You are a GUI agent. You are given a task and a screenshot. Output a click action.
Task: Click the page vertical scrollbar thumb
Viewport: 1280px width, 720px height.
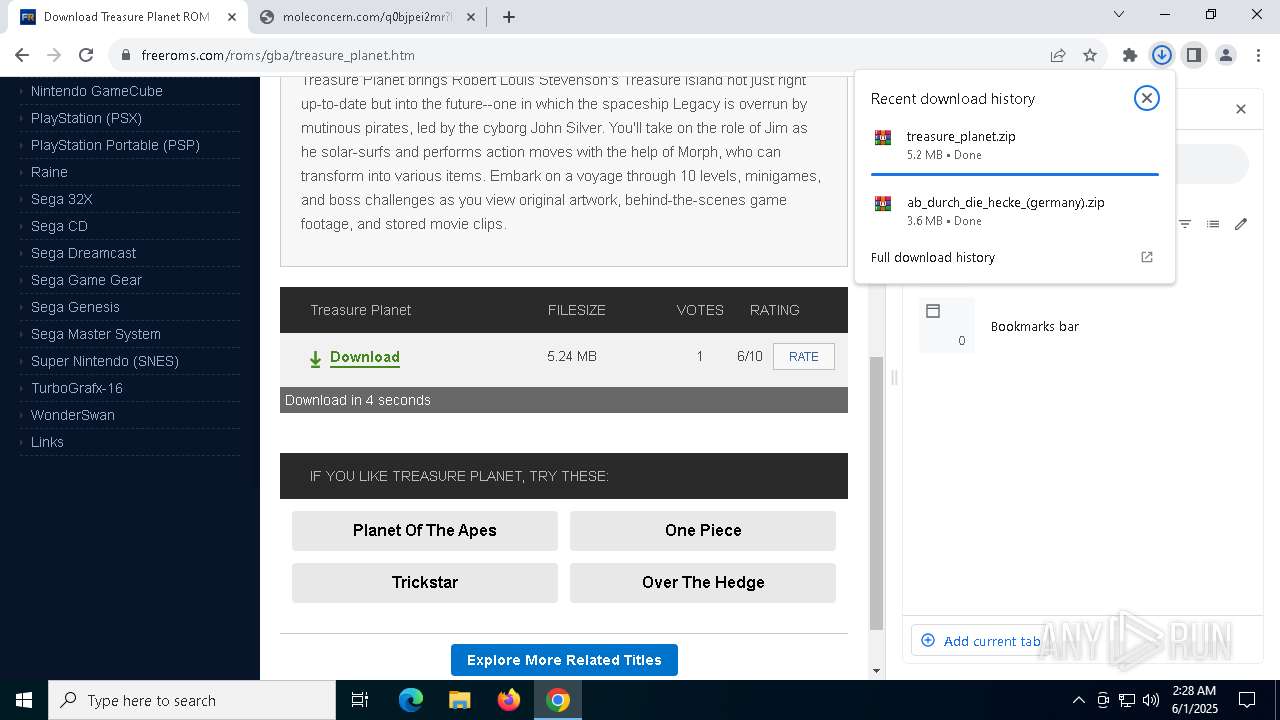877,493
